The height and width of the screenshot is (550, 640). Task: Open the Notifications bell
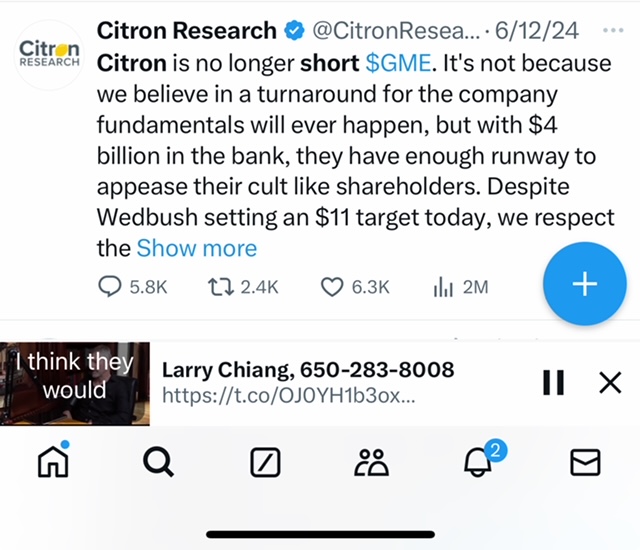pos(479,461)
